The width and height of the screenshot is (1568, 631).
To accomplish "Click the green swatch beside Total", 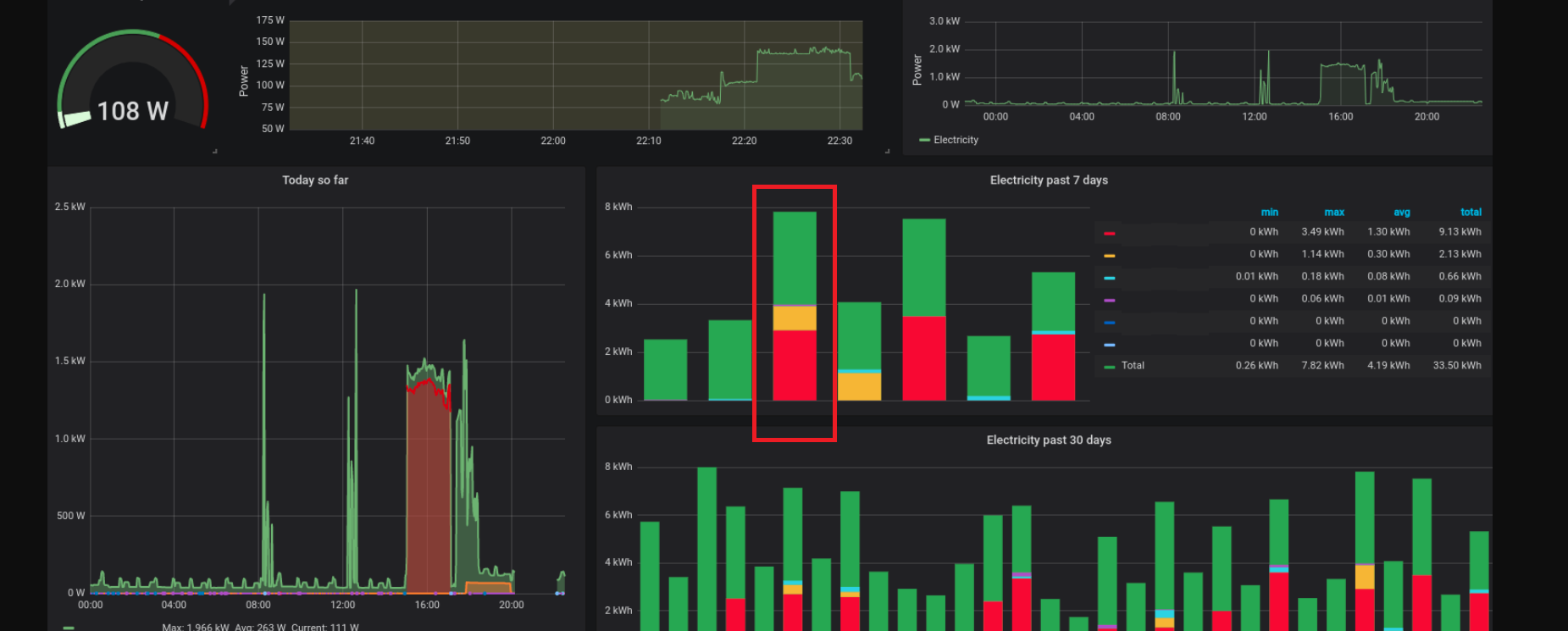I will (x=1109, y=367).
